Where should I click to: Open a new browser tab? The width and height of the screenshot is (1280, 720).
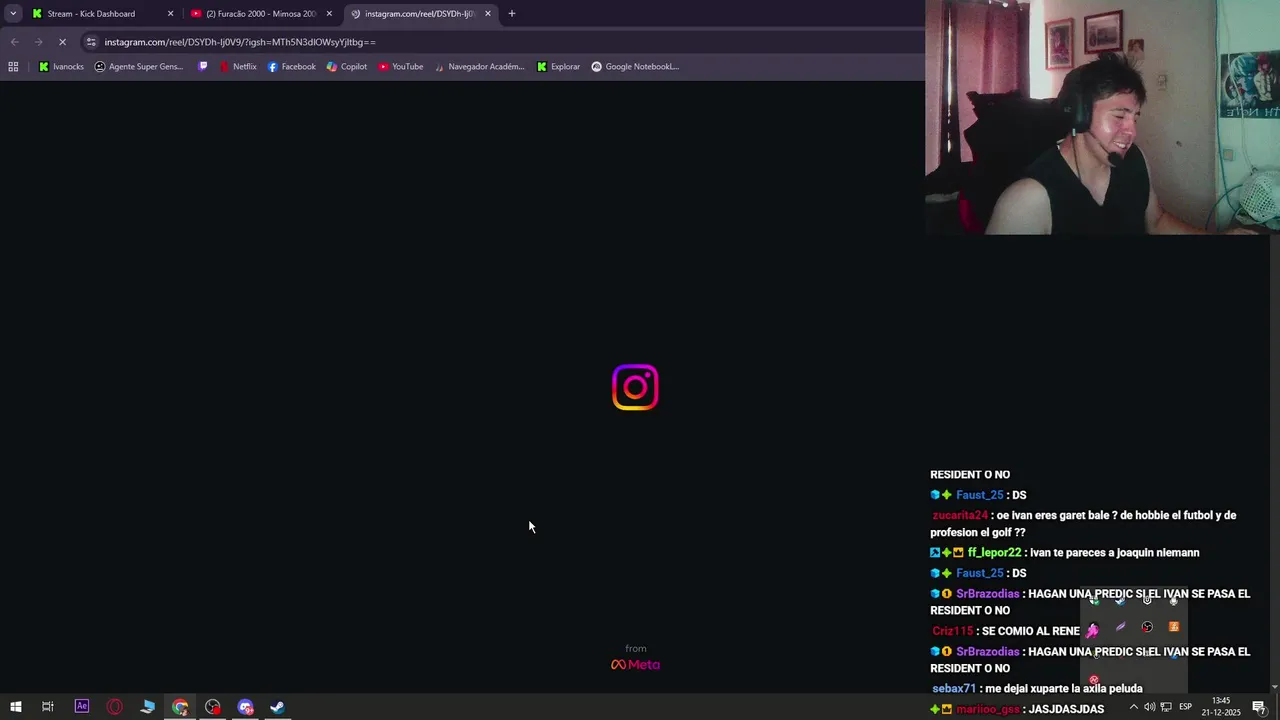coord(512,14)
